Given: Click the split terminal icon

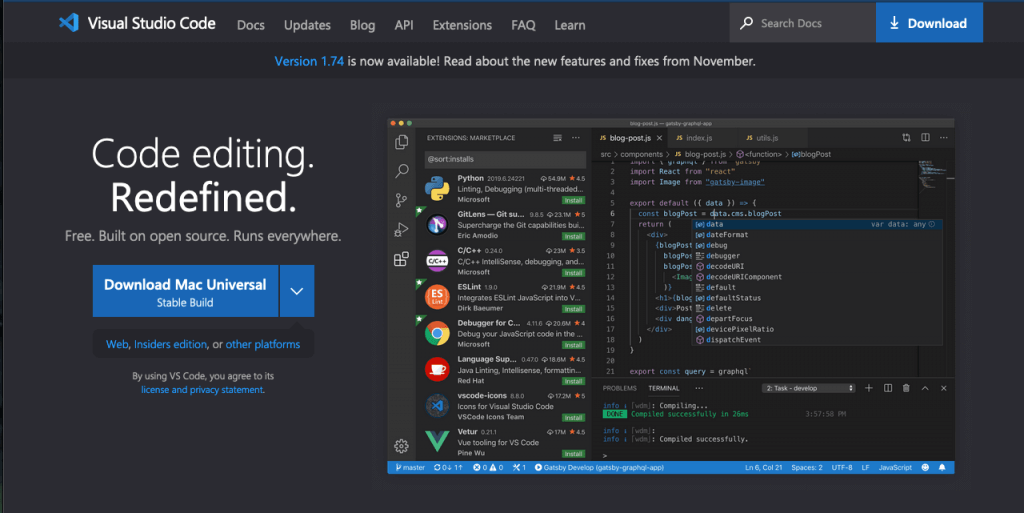Looking at the screenshot, I should coord(888,388).
